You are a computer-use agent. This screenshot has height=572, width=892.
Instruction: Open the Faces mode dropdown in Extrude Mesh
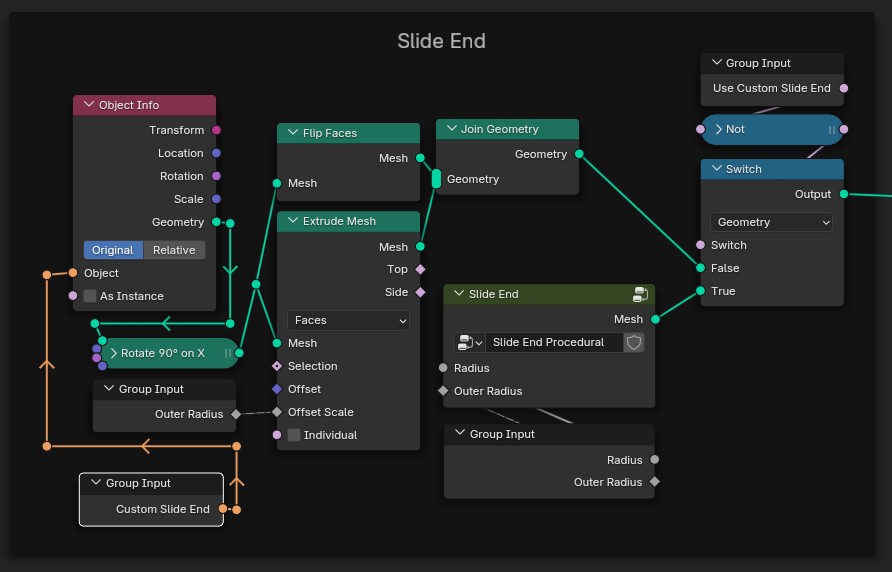[348, 320]
